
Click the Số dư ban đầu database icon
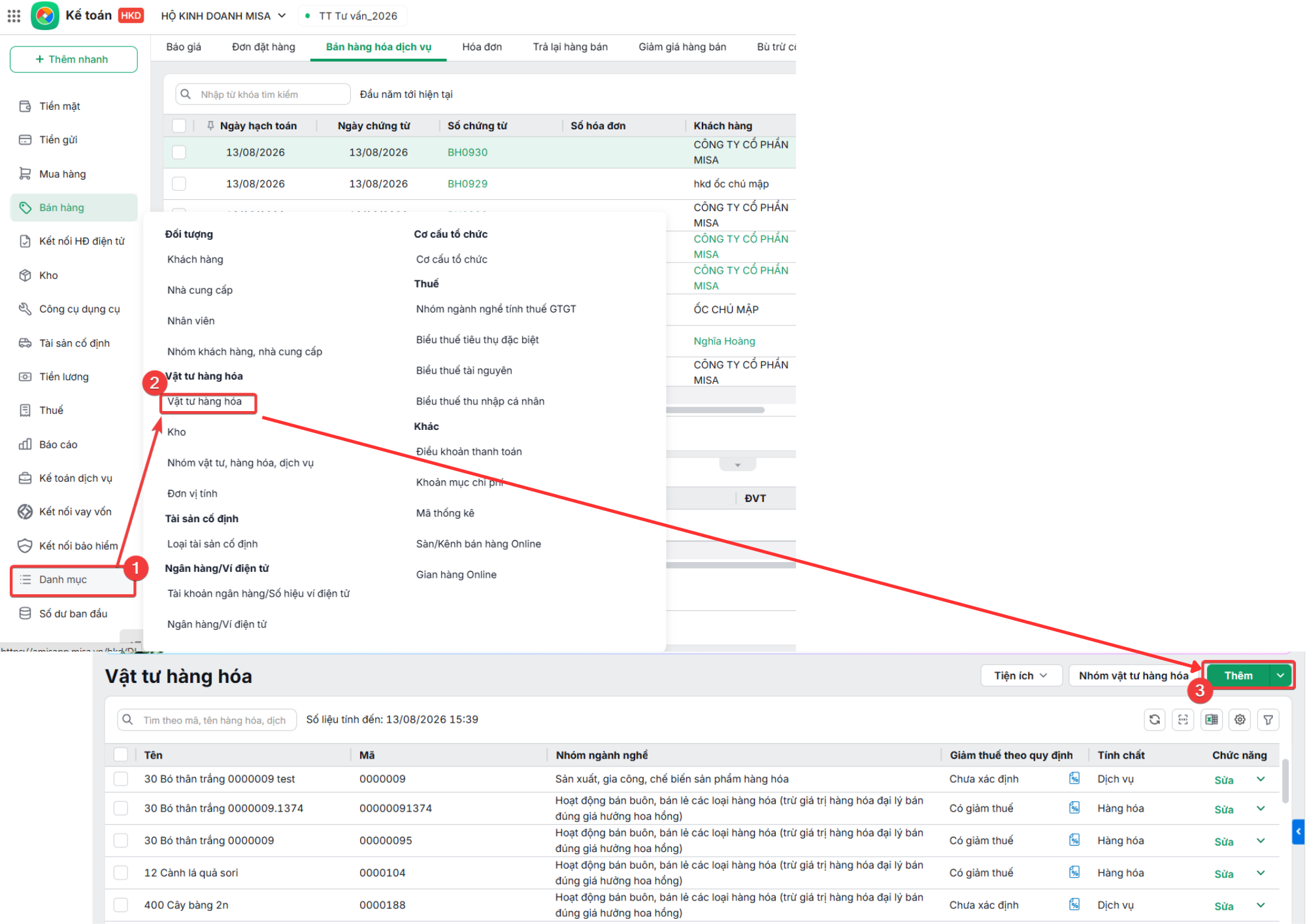click(x=25, y=614)
